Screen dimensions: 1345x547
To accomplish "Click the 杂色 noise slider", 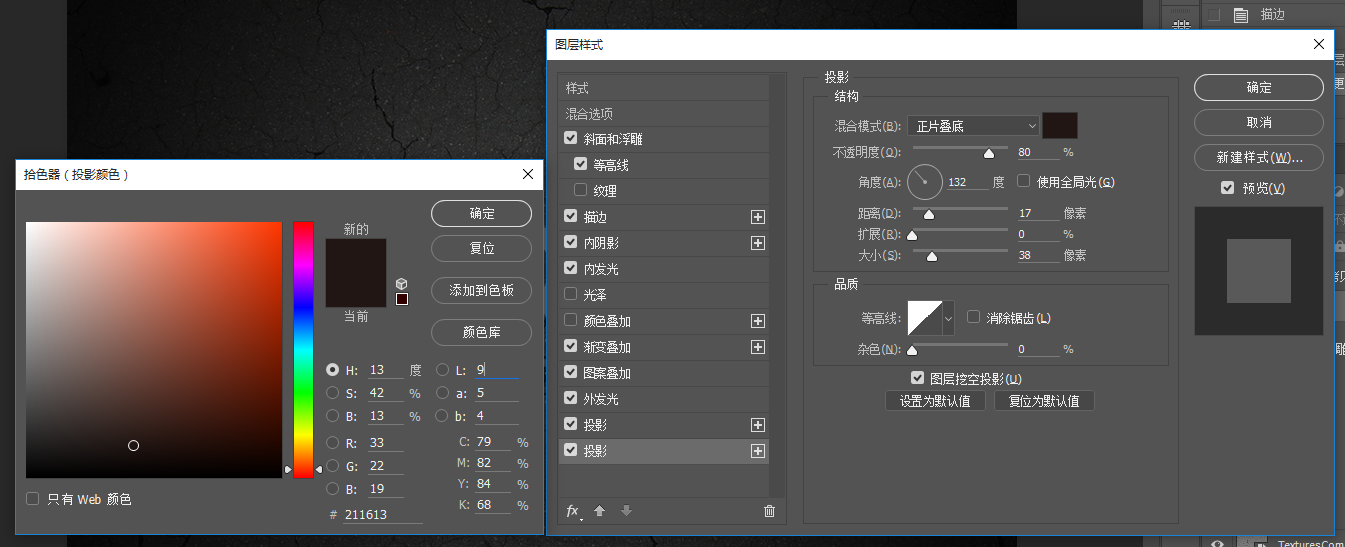I will (x=958, y=349).
